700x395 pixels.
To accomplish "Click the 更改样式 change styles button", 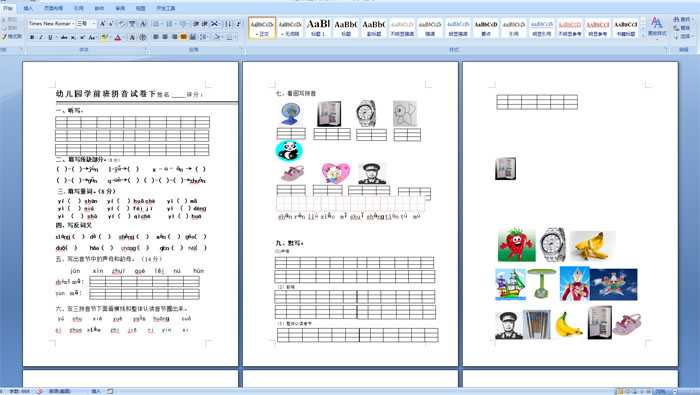I will (x=657, y=27).
